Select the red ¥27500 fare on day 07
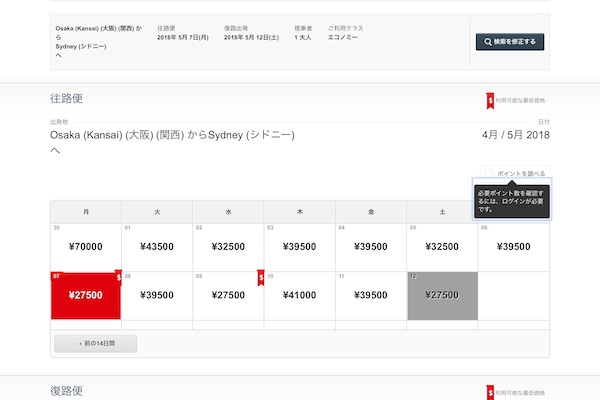The width and height of the screenshot is (600, 400). point(86,296)
